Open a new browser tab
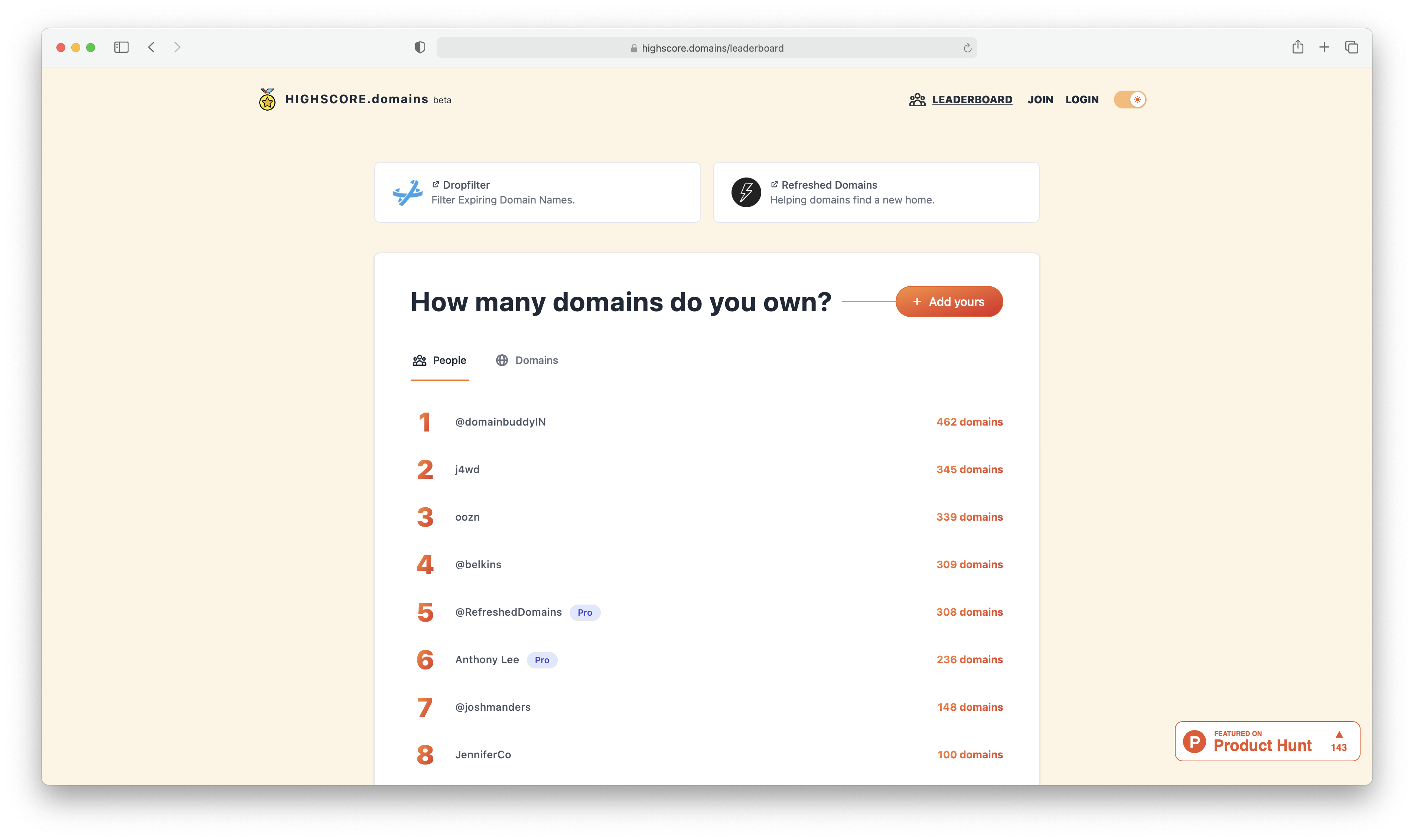1414x840 pixels. pyautogui.click(x=1324, y=48)
